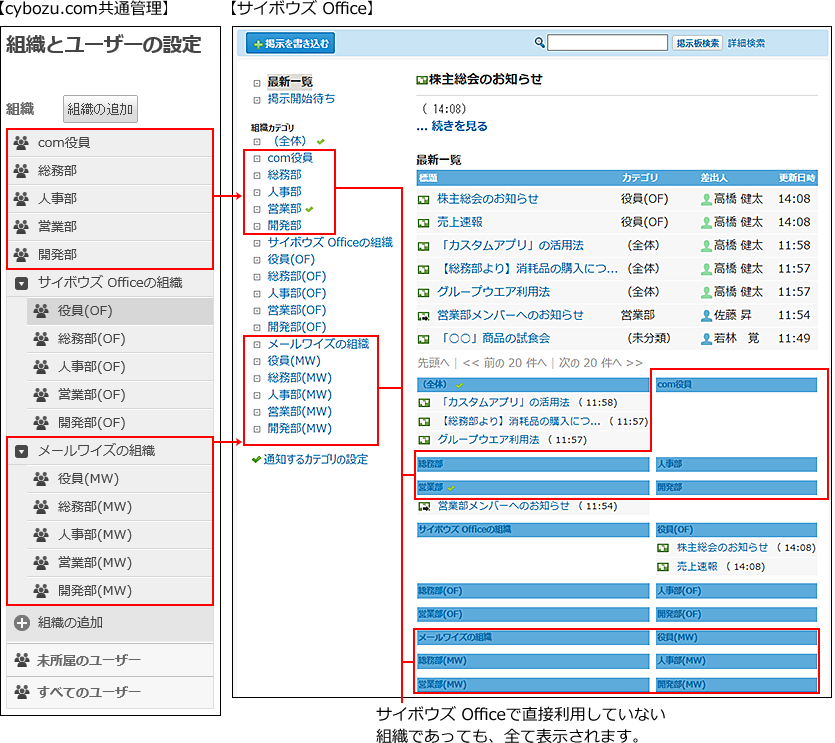Click the group icon next to 総務部 in the left panel
The width and height of the screenshot is (835, 743).
tap(21, 170)
